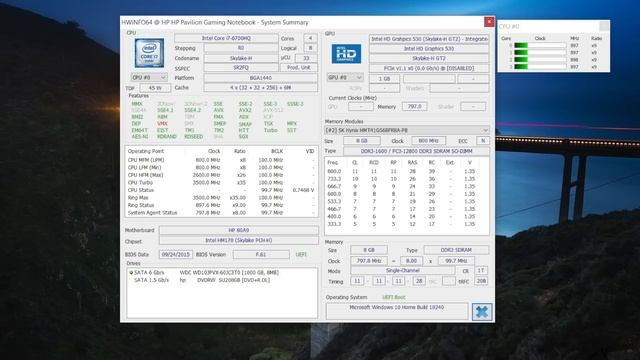Image resolution: width=640 pixels, height=360 pixels.
Task: Click the HP 80A9 motherboard field
Action: click(239, 230)
